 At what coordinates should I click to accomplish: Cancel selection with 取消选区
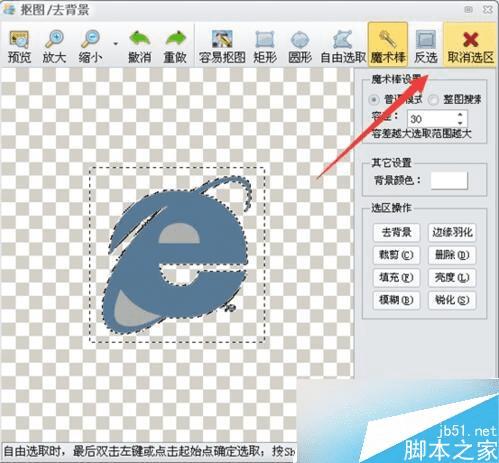[x=470, y=44]
